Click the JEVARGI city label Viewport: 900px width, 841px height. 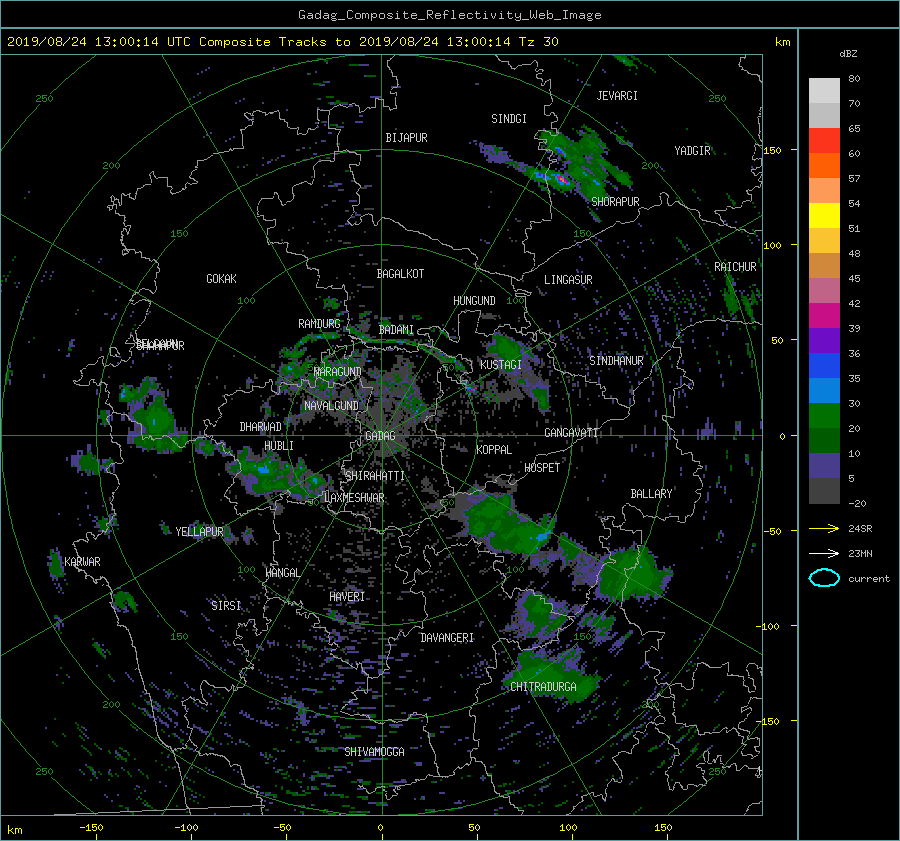pyautogui.click(x=617, y=96)
